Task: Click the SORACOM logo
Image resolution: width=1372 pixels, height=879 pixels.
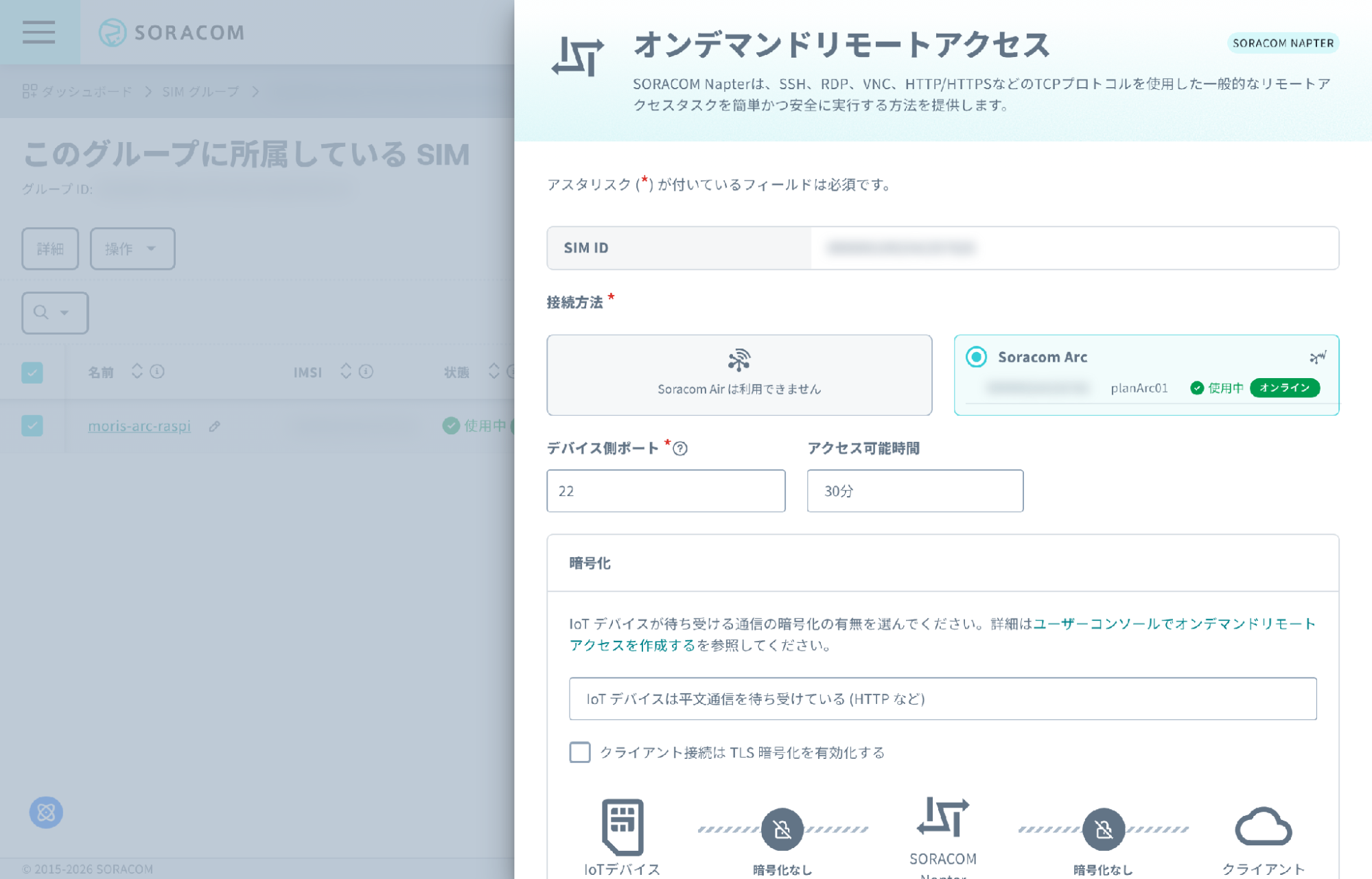Action: coord(172,32)
